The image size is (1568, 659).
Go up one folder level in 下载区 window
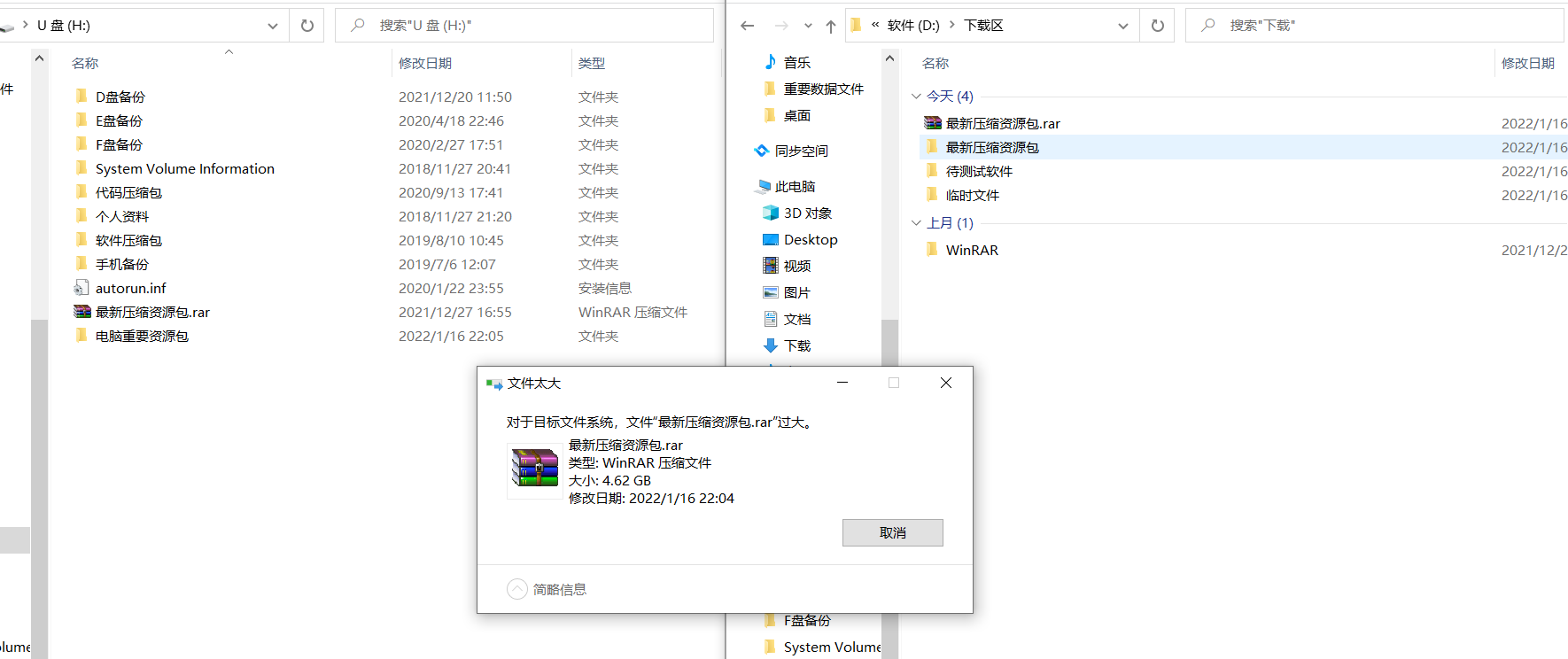pos(830,27)
